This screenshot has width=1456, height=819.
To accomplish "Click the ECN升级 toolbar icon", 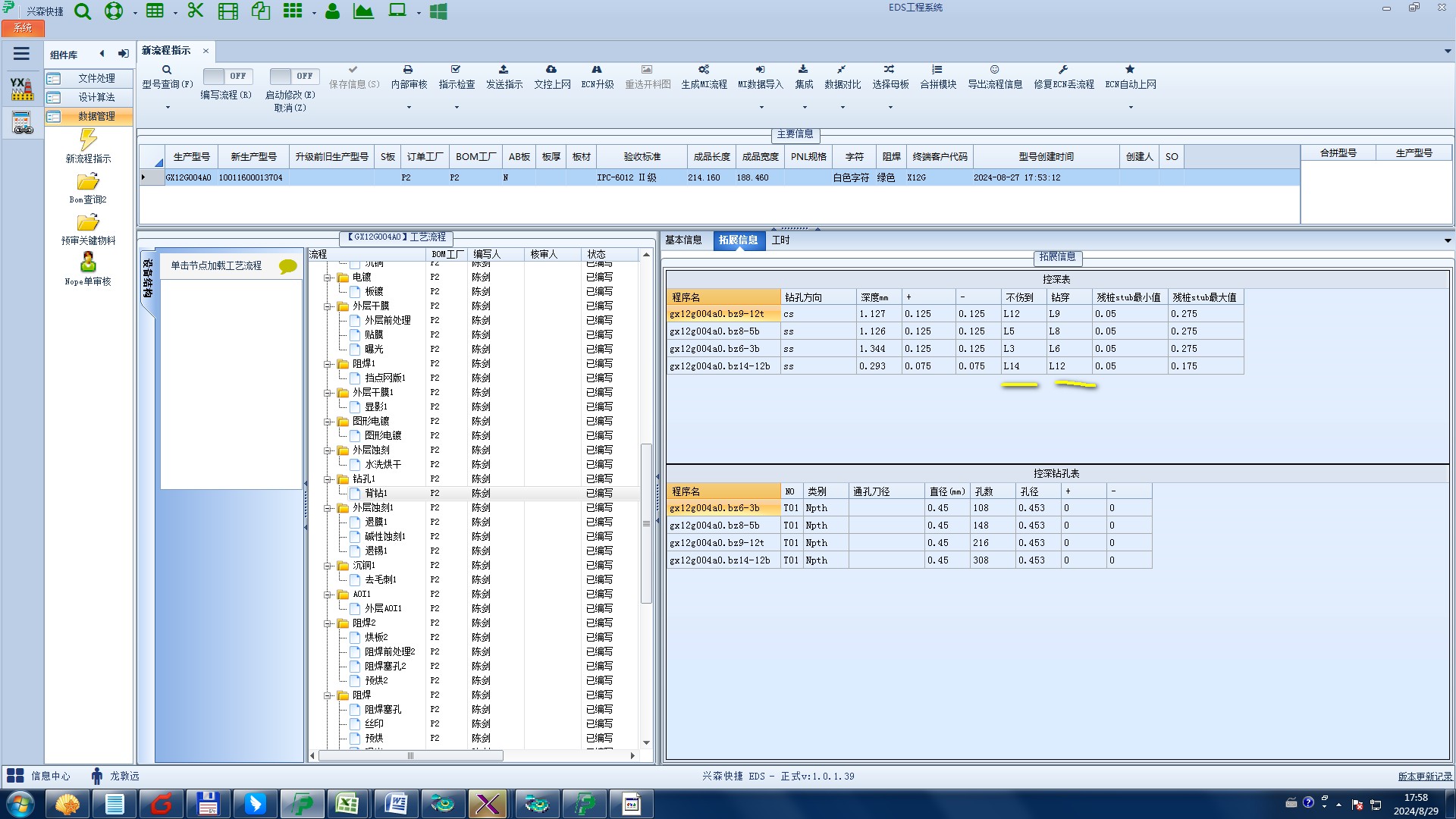I will click(597, 70).
